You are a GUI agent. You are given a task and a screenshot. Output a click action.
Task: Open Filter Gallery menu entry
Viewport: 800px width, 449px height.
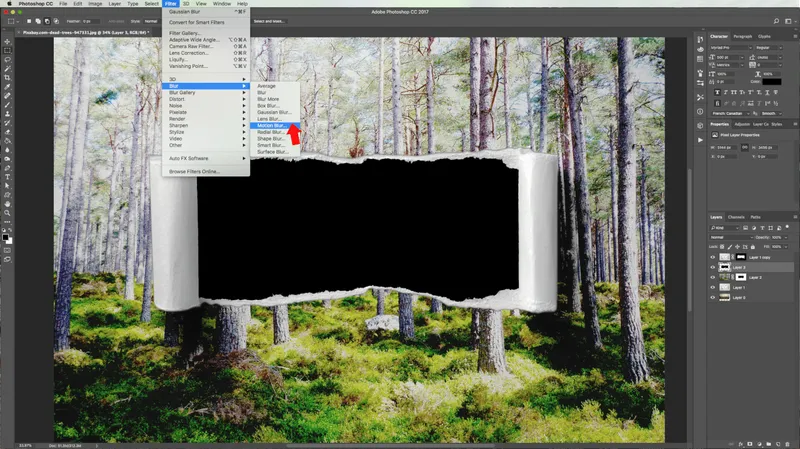[206, 33]
